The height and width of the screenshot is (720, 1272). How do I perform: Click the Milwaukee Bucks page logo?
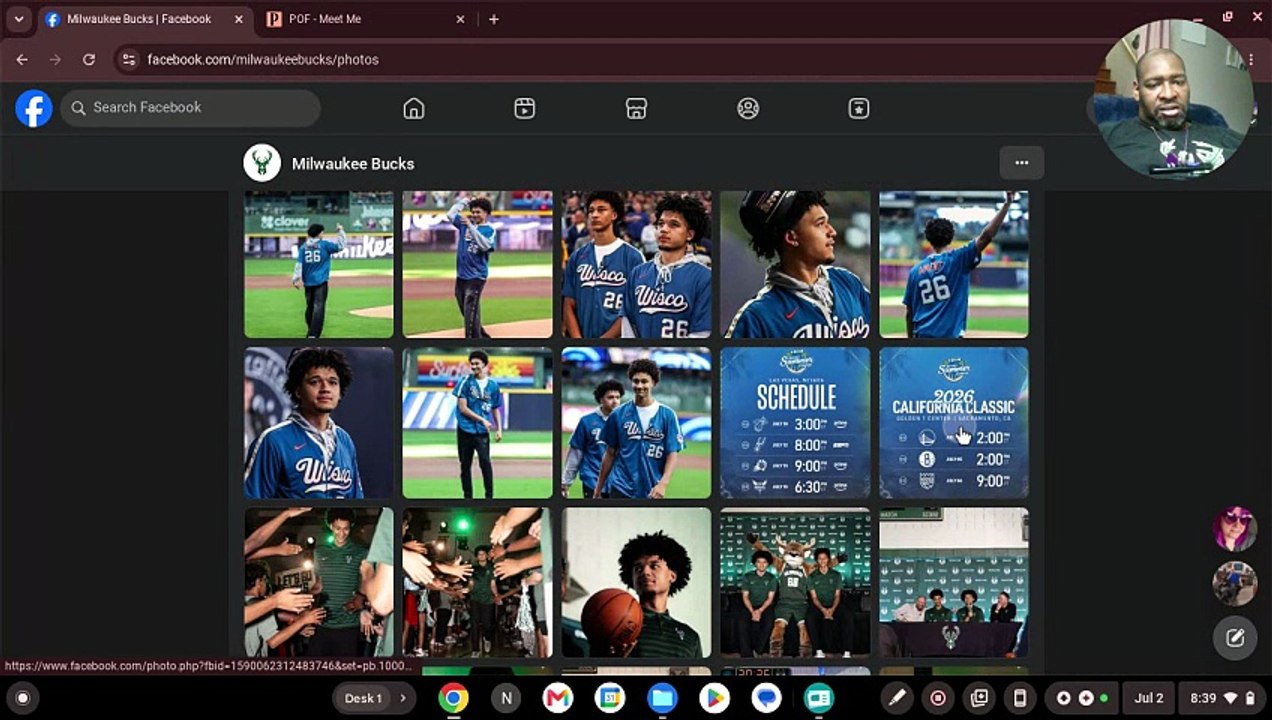click(x=262, y=163)
